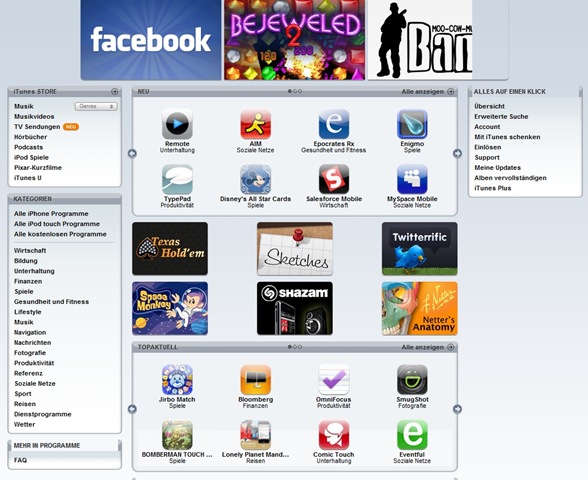588x480 pixels.
Task: Open Erweiterte Suche in quick links
Action: pos(501,117)
